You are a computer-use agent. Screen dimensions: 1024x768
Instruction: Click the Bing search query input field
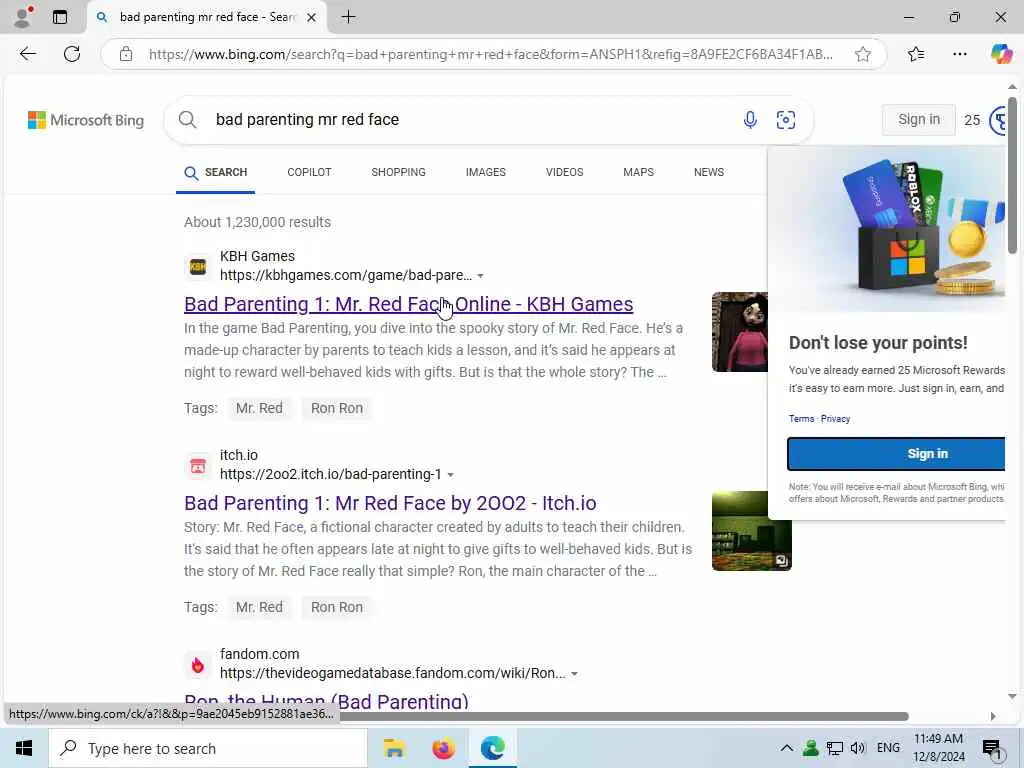470,120
